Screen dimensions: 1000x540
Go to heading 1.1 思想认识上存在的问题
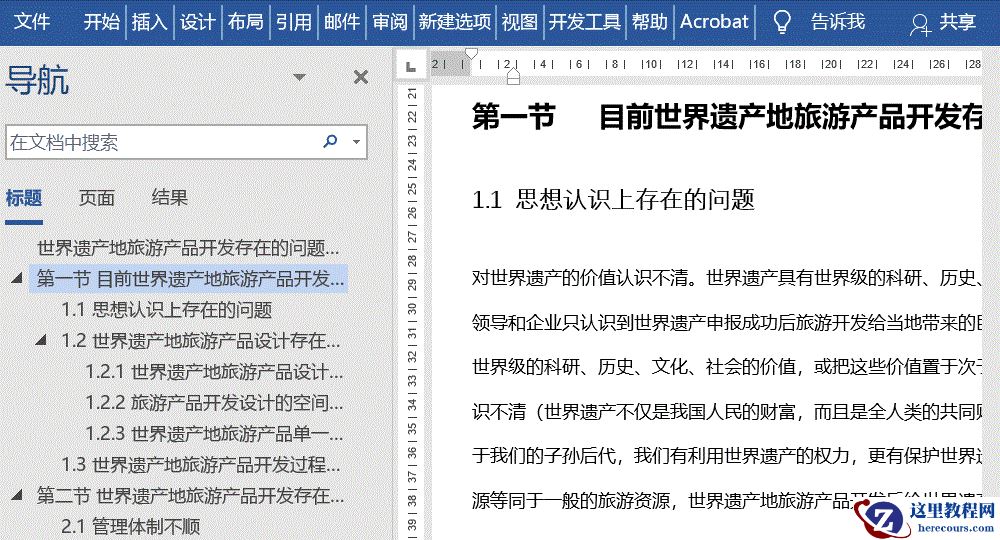coord(166,310)
